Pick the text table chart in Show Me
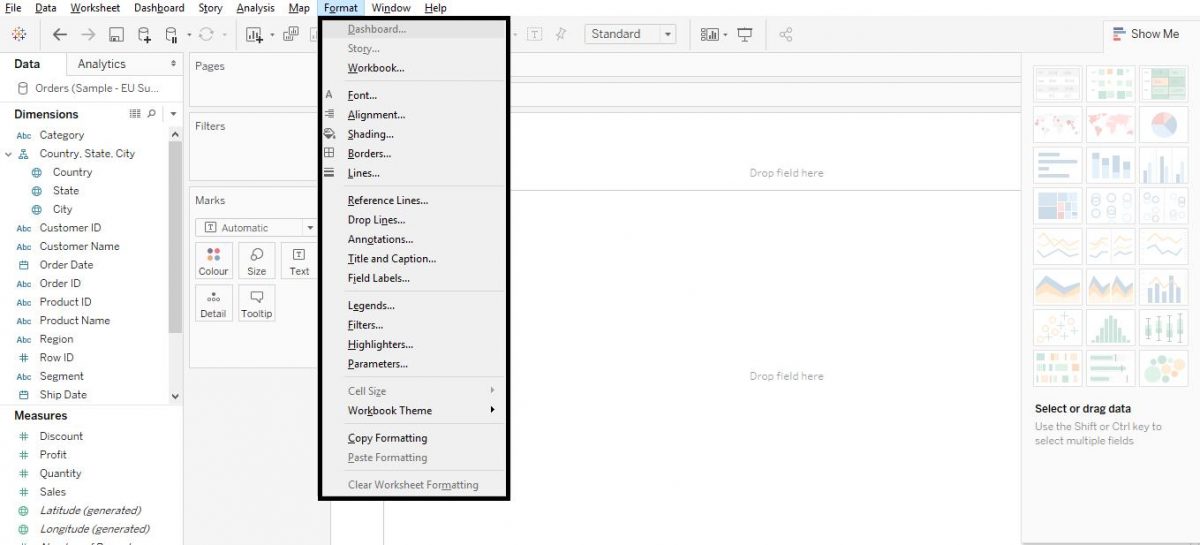Image resolution: width=1200 pixels, height=545 pixels. coord(1058,85)
